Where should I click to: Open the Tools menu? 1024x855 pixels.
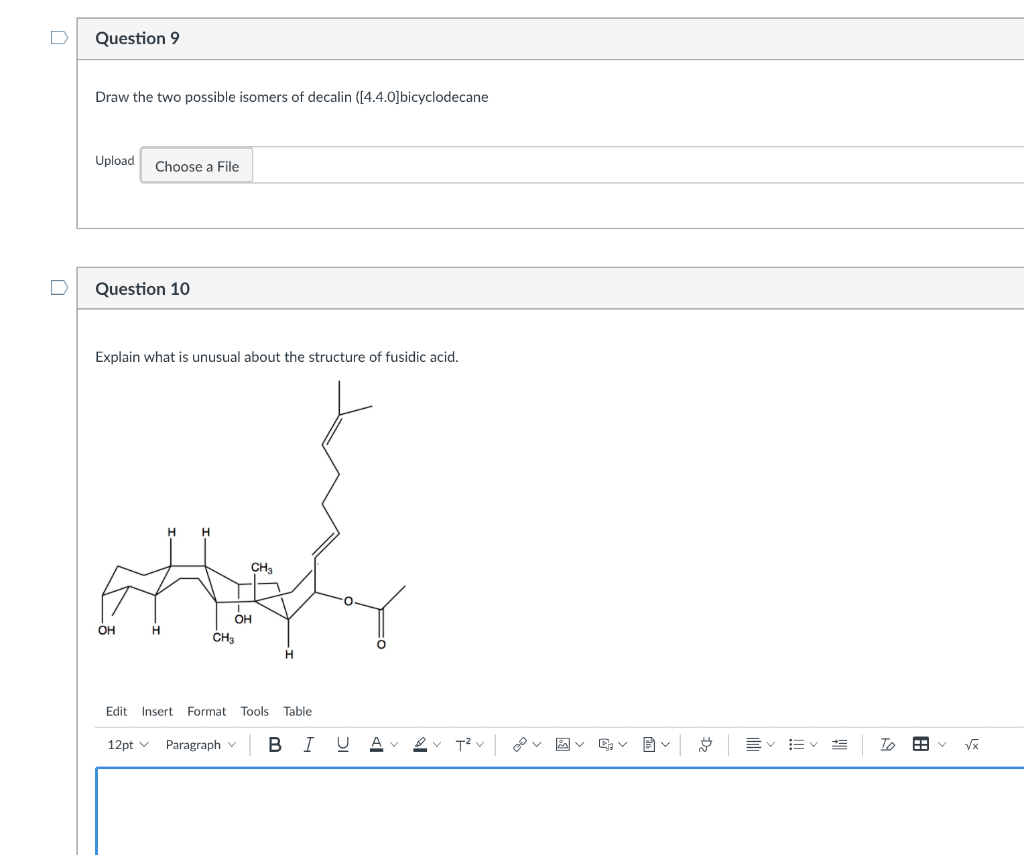coord(254,711)
